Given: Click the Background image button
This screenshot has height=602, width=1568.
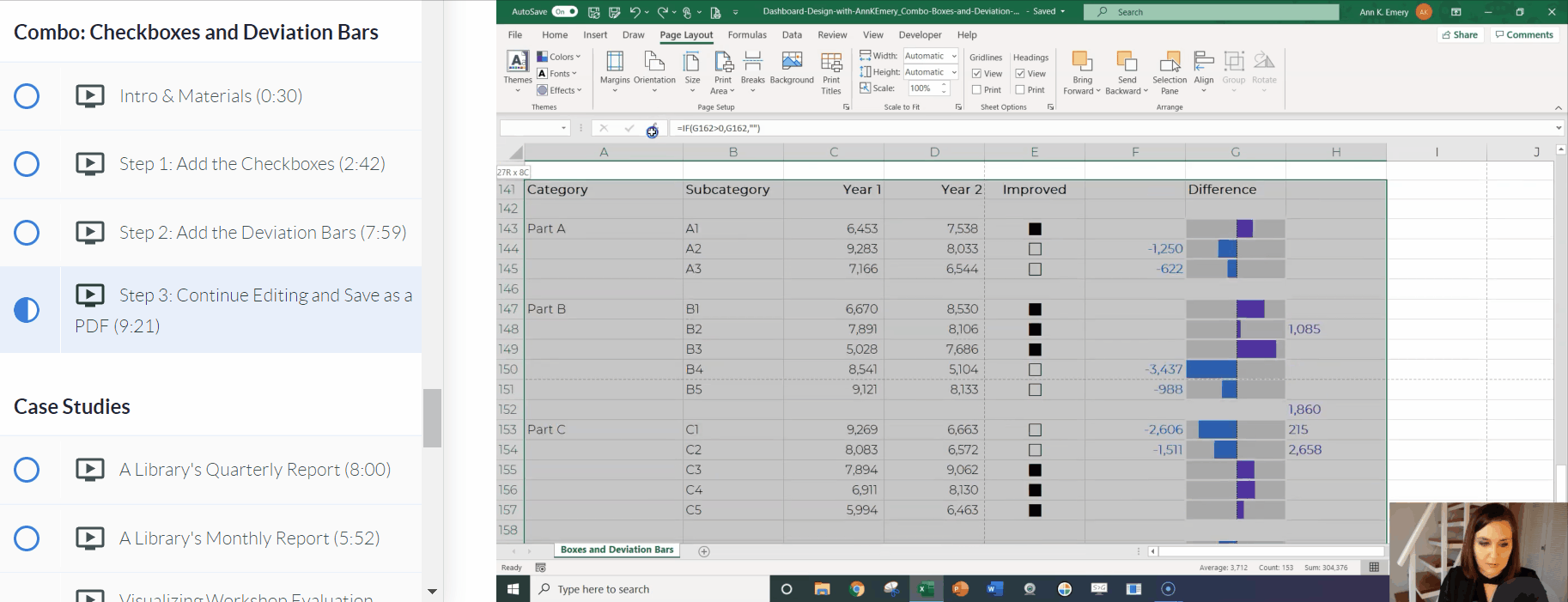Looking at the screenshot, I should (792, 68).
